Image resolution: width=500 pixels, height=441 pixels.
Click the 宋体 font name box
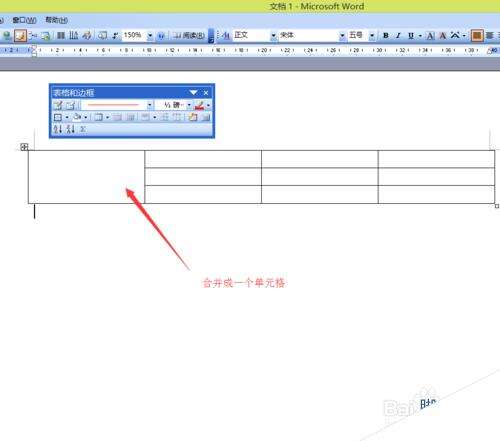point(309,35)
